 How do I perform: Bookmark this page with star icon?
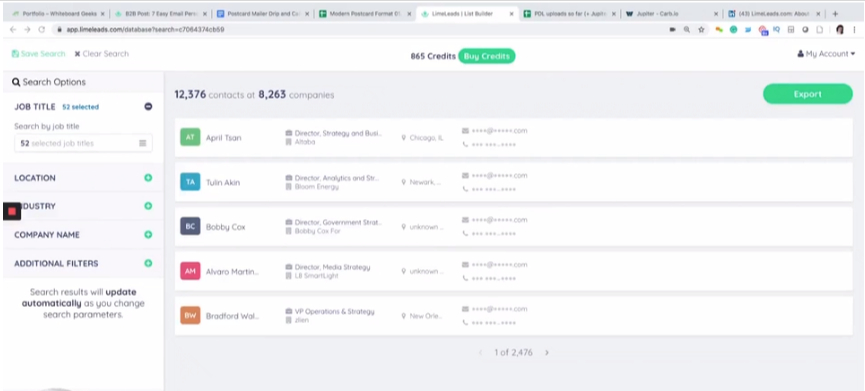[x=701, y=30]
